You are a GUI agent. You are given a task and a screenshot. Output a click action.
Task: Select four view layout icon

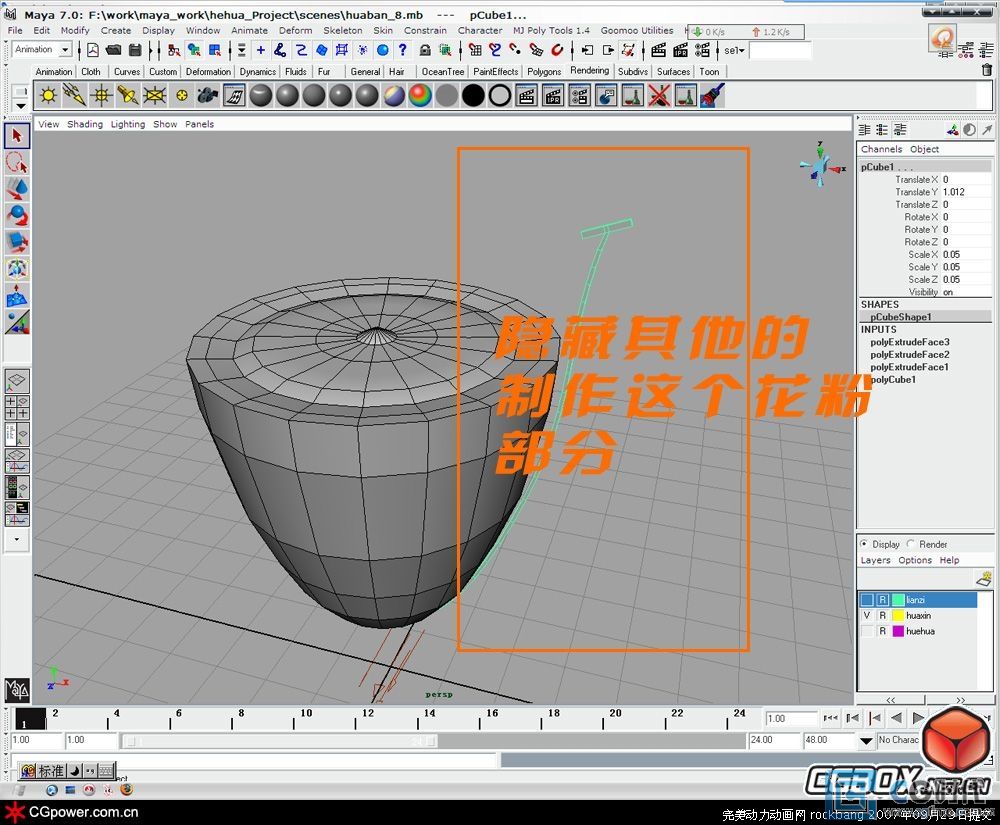point(17,408)
